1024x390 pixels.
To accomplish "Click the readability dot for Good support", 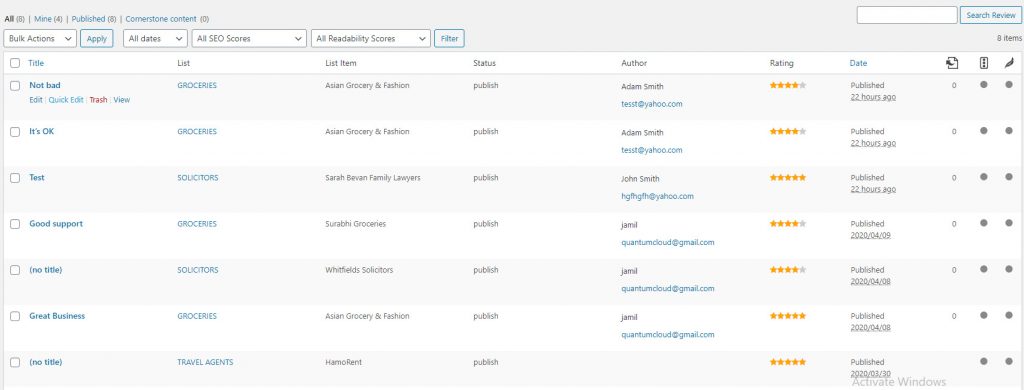I will (x=1009, y=223).
